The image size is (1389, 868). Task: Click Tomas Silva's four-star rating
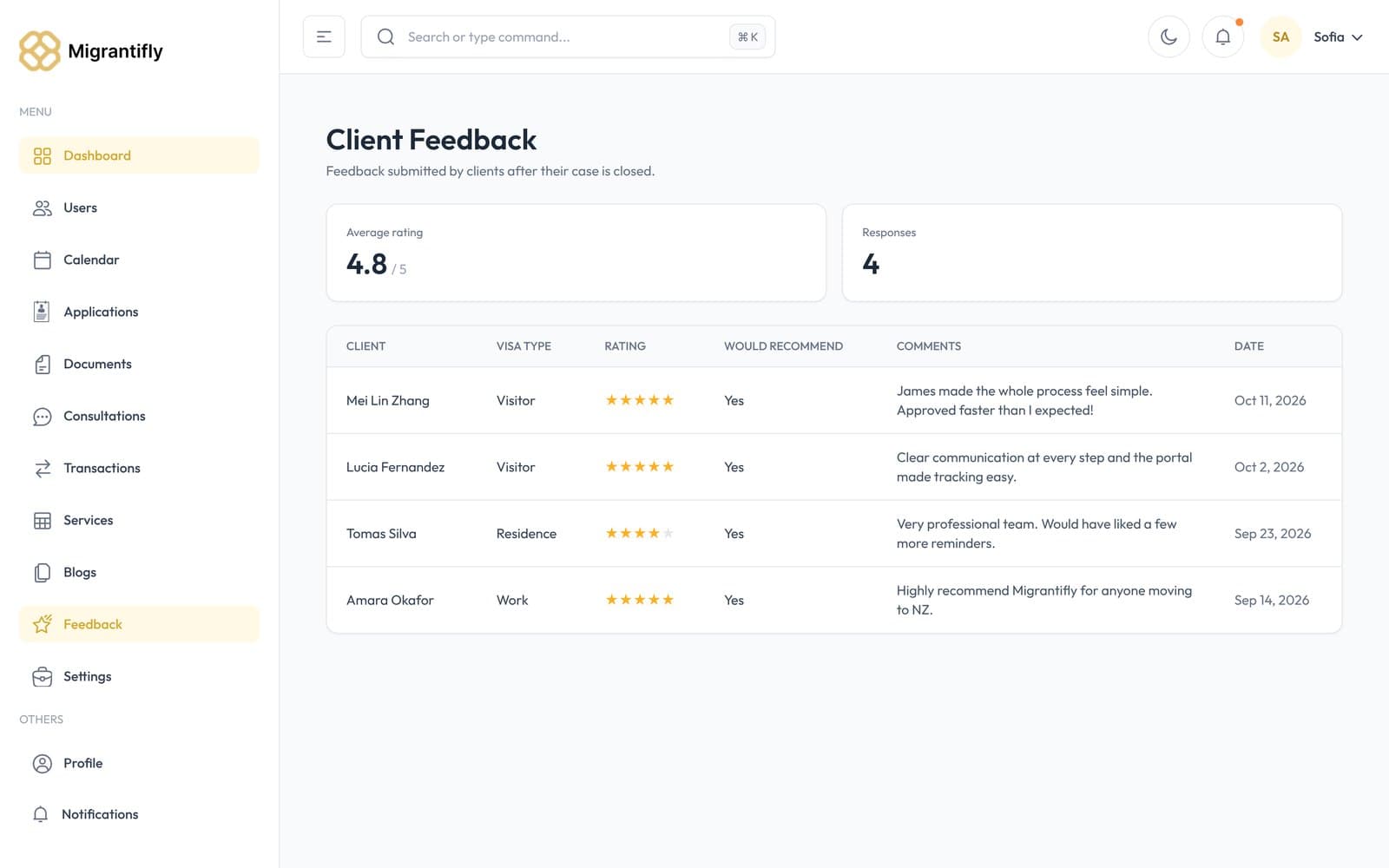pos(640,533)
